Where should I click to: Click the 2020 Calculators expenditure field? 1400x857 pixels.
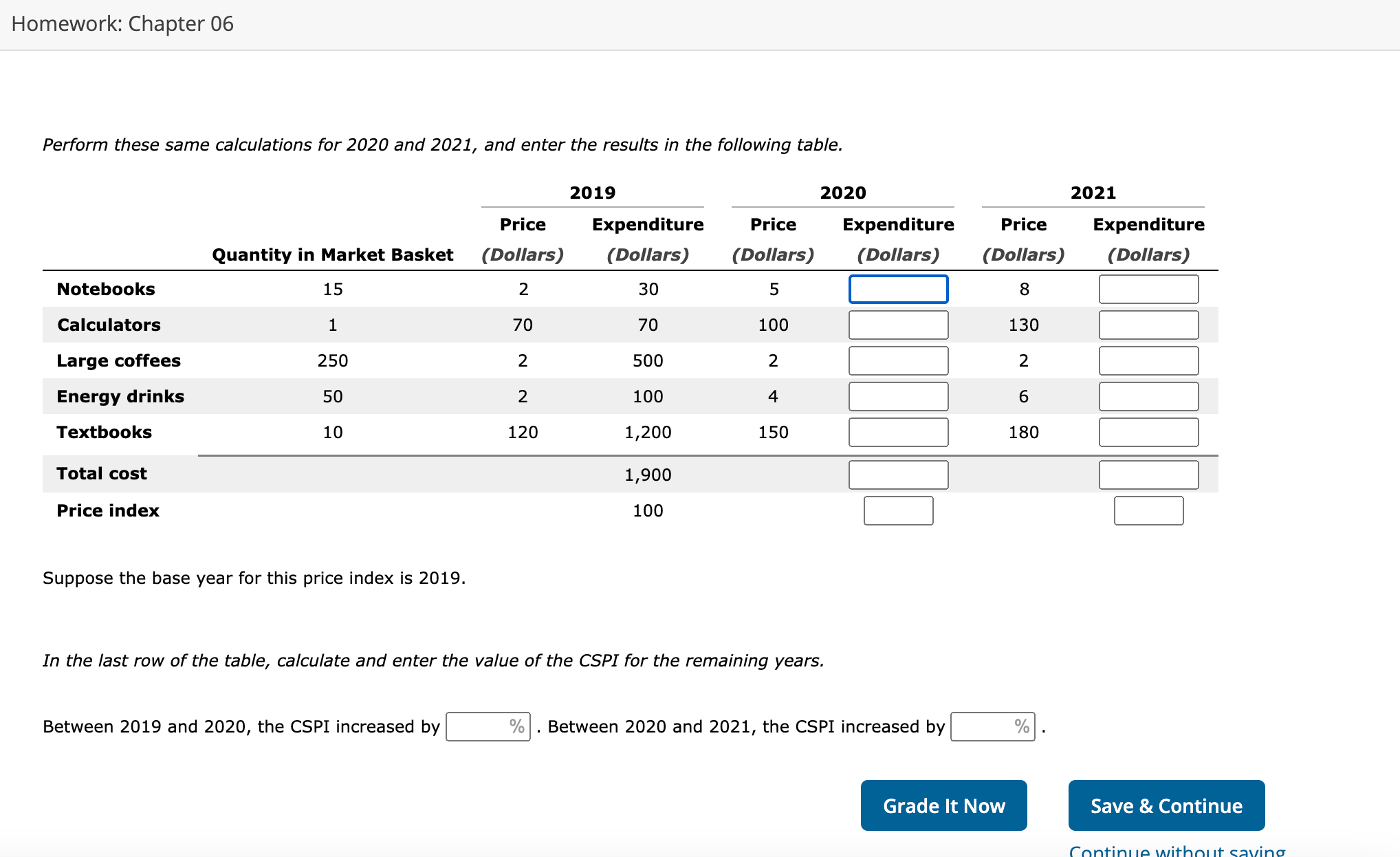coord(898,325)
